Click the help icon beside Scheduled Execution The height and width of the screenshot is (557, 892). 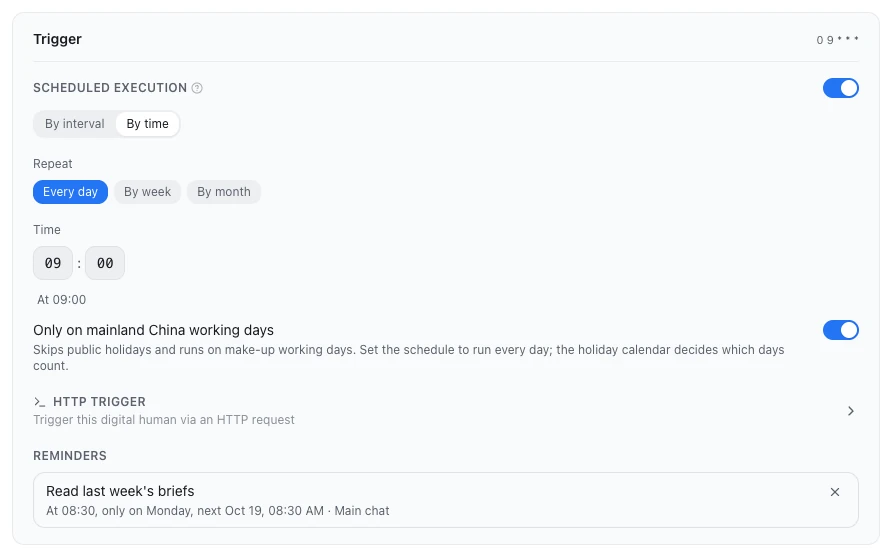(197, 88)
